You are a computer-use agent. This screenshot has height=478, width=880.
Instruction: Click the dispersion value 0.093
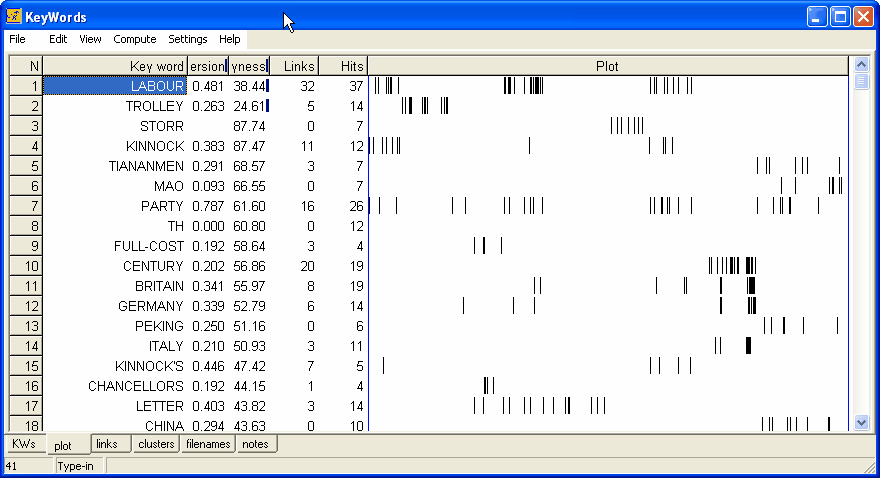pos(208,186)
